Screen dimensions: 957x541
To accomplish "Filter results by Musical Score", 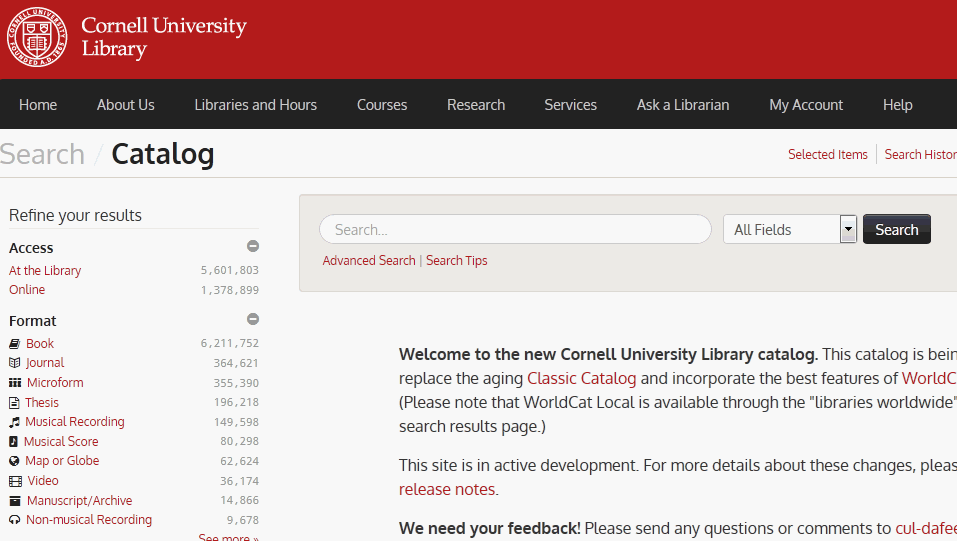I will pyautogui.click(x=61, y=441).
